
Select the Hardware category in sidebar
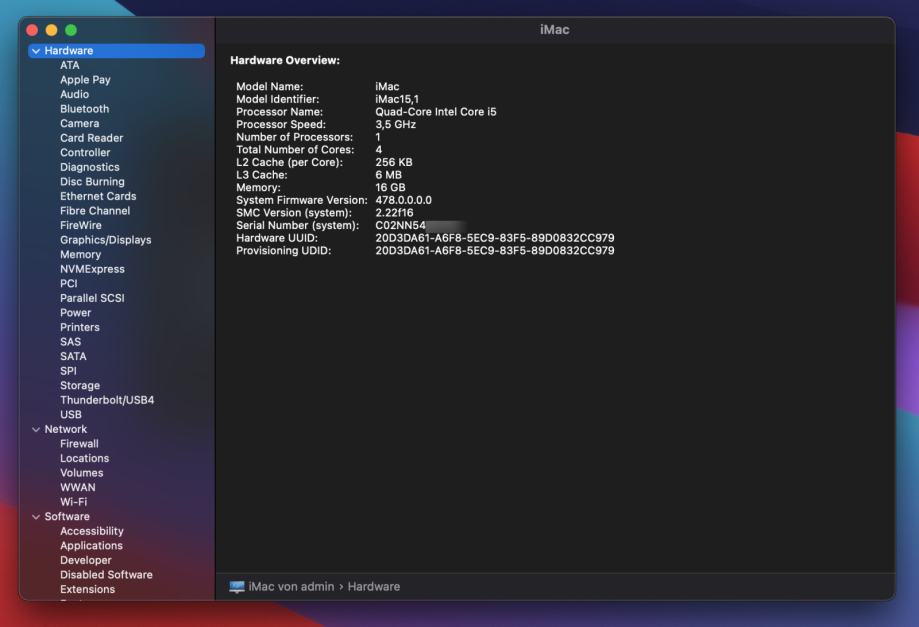[x=116, y=51]
